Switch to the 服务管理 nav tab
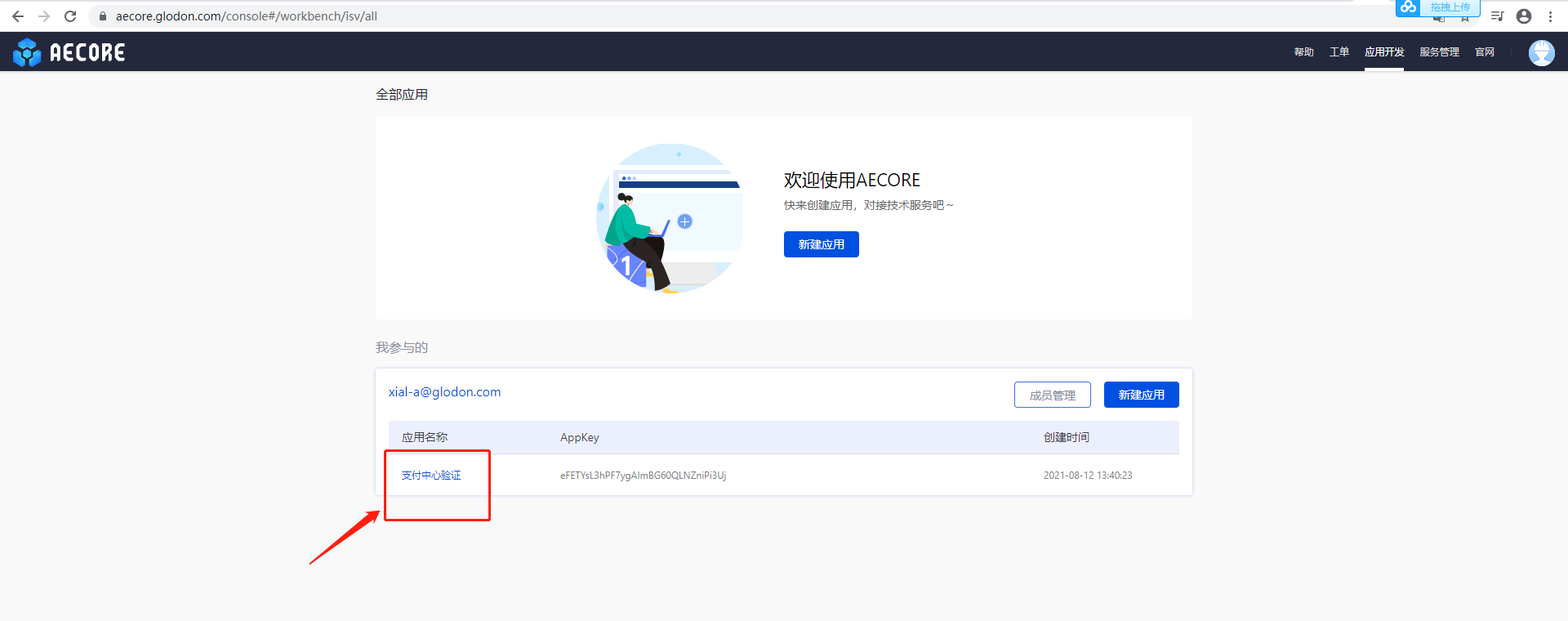This screenshot has height=621, width=1568. click(1439, 52)
